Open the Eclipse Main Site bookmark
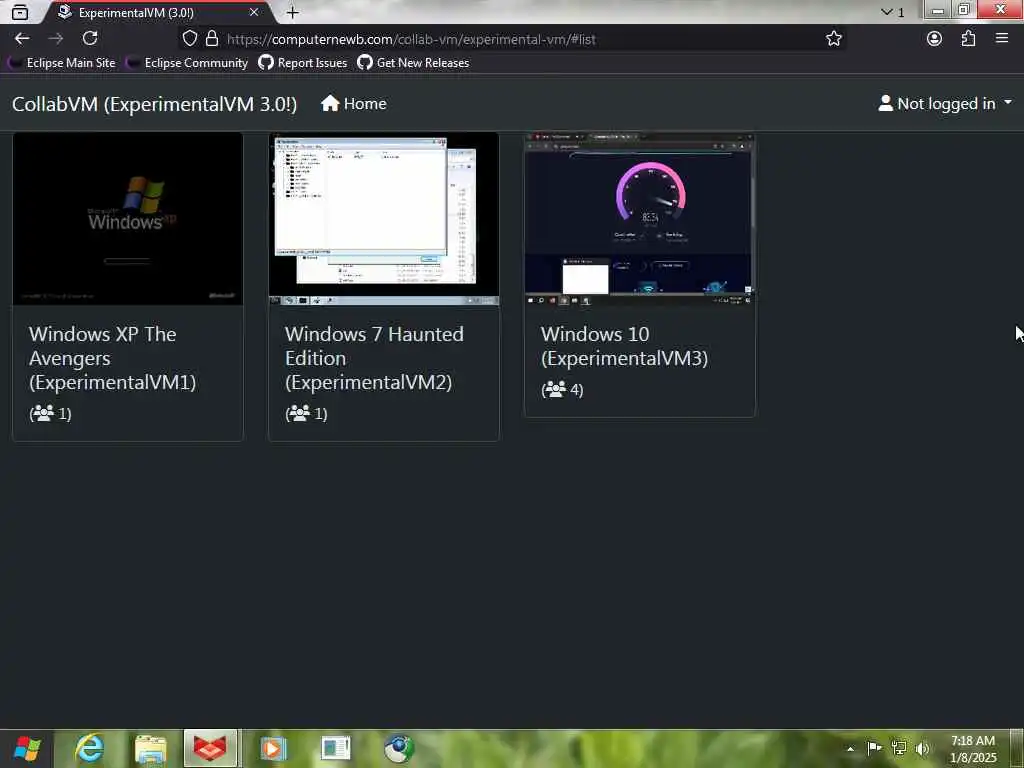This screenshot has height=768, width=1024. tap(61, 63)
